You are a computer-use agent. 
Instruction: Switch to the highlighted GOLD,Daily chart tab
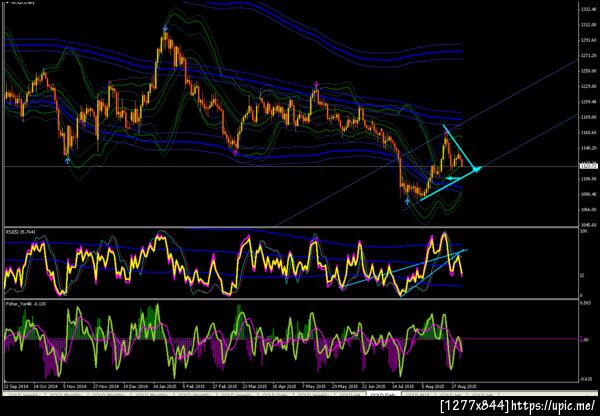click(x=383, y=394)
